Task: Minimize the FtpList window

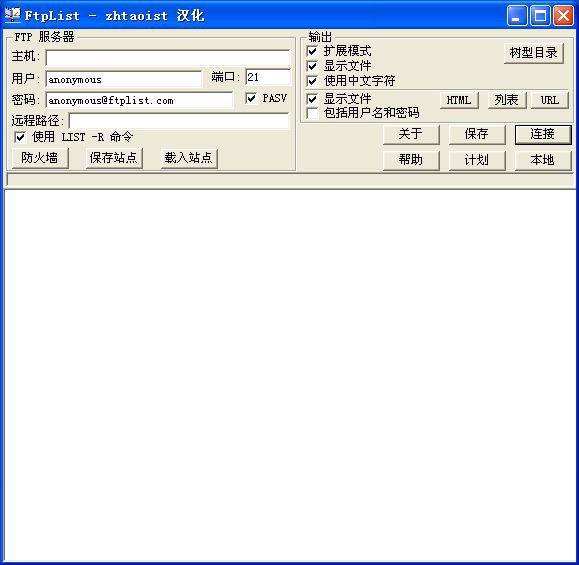Action: pyautogui.click(x=517, y=16)
